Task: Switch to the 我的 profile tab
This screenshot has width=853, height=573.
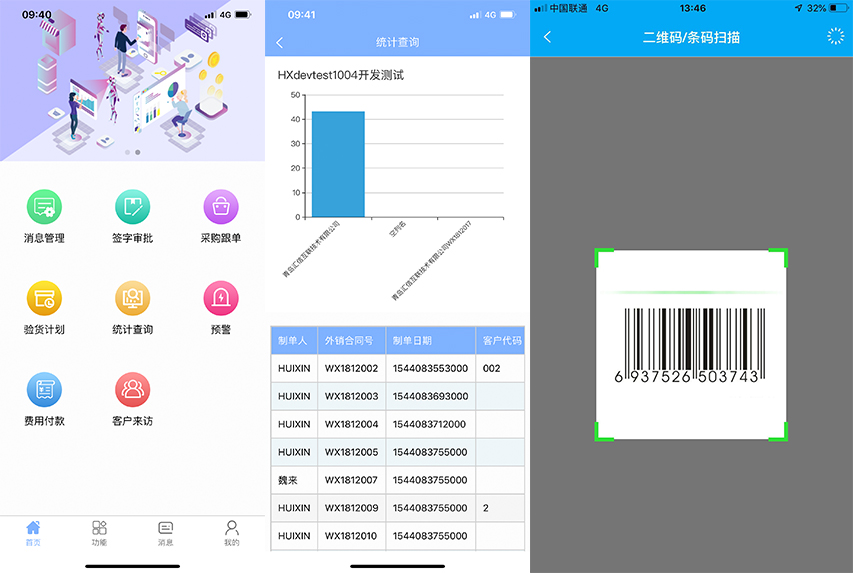Action: click(232, 533)
